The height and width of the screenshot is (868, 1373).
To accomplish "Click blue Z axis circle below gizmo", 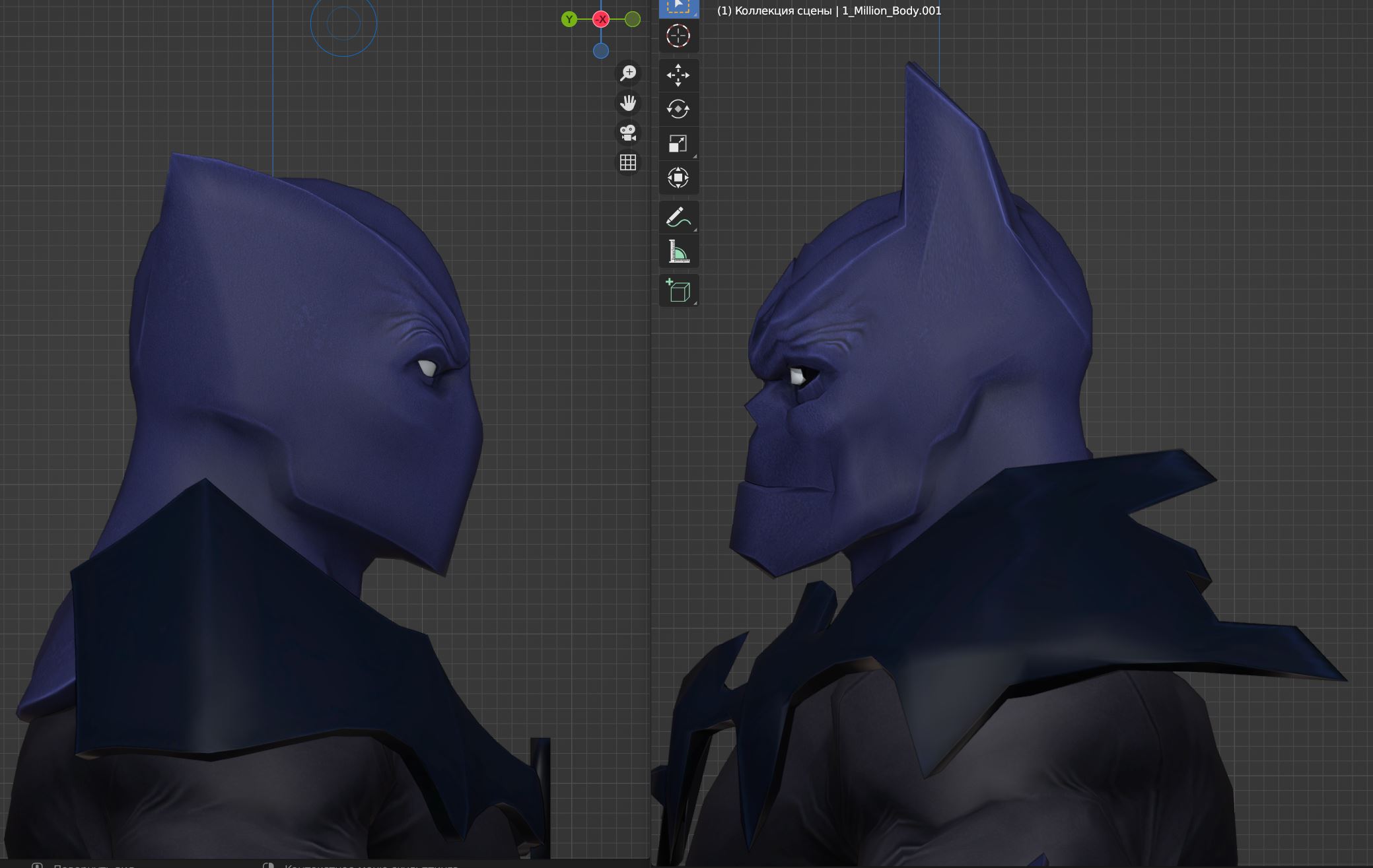I will coord(601,51).
